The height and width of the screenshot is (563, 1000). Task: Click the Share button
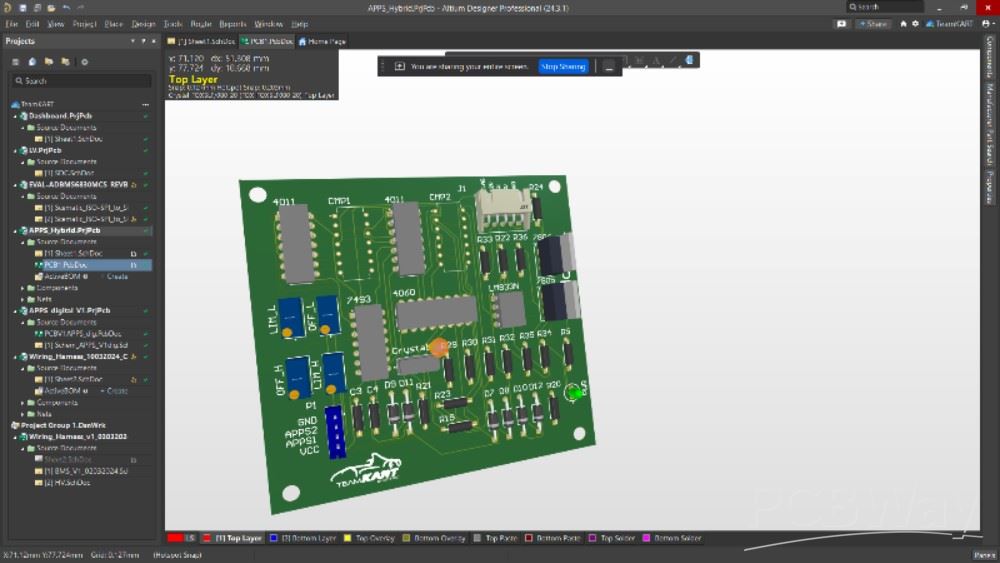(873, 23)
